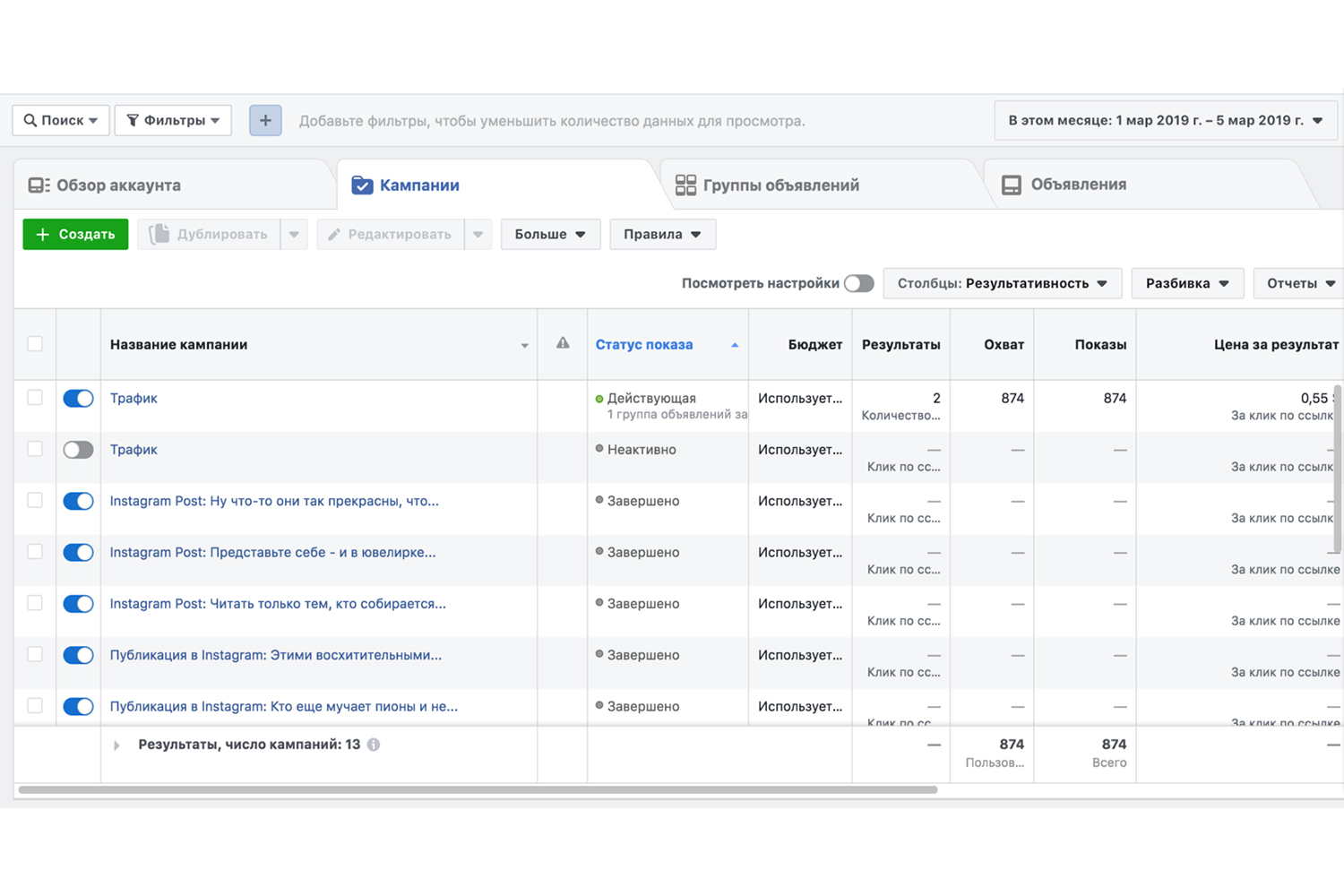Enable the inactive Трафик campaign switch
1344x896 pixels.
click(x=78, y=450)
